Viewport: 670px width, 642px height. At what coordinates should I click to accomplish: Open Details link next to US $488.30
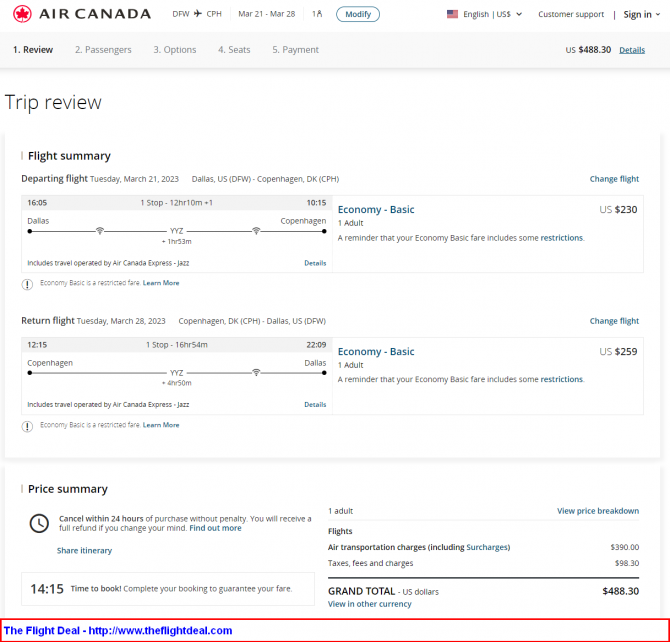pos(632,50)
